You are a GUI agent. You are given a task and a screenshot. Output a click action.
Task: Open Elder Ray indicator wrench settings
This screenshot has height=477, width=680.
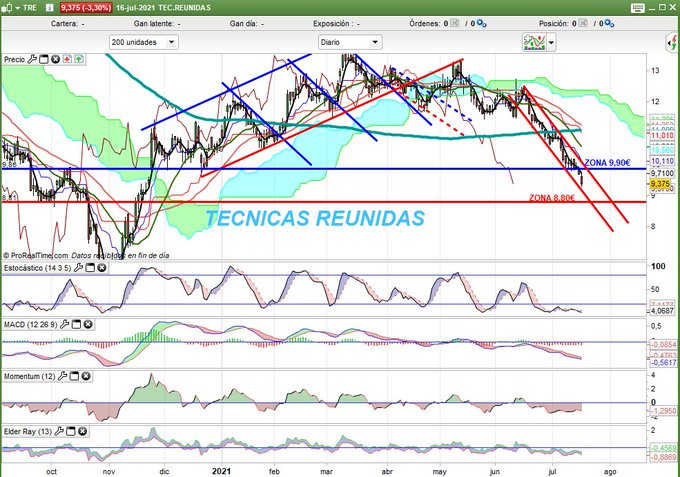pyautogui.click(x=59, y=431)
